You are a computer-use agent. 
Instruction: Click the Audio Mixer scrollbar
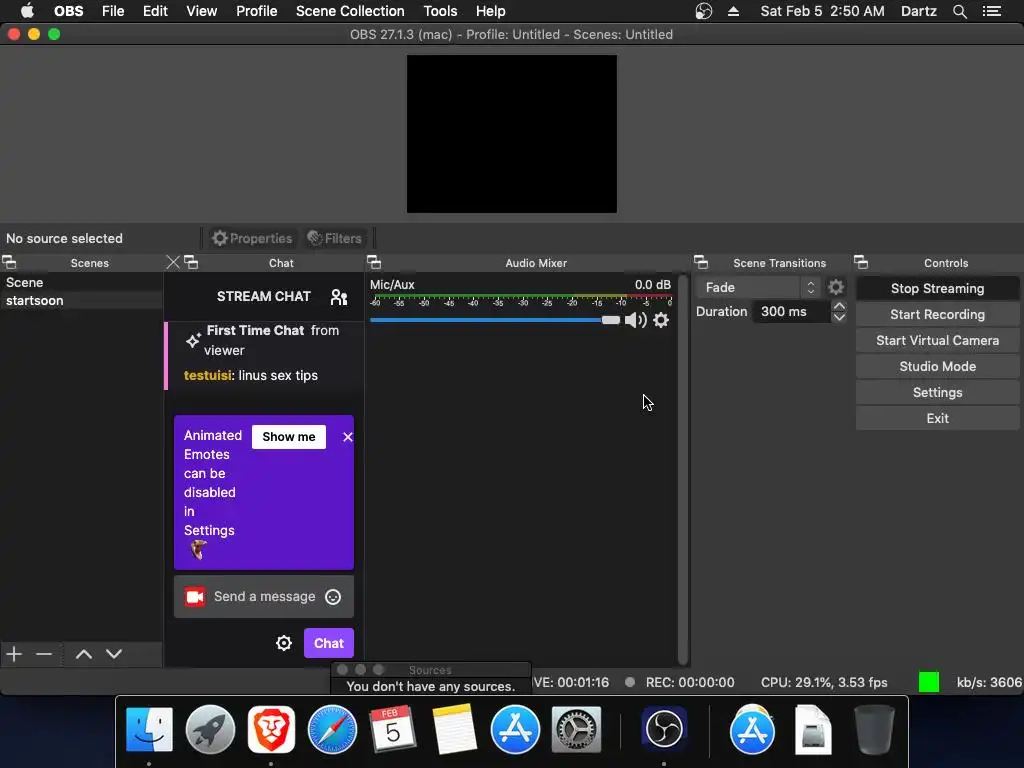pyautogui.click(x=683, y=470)
